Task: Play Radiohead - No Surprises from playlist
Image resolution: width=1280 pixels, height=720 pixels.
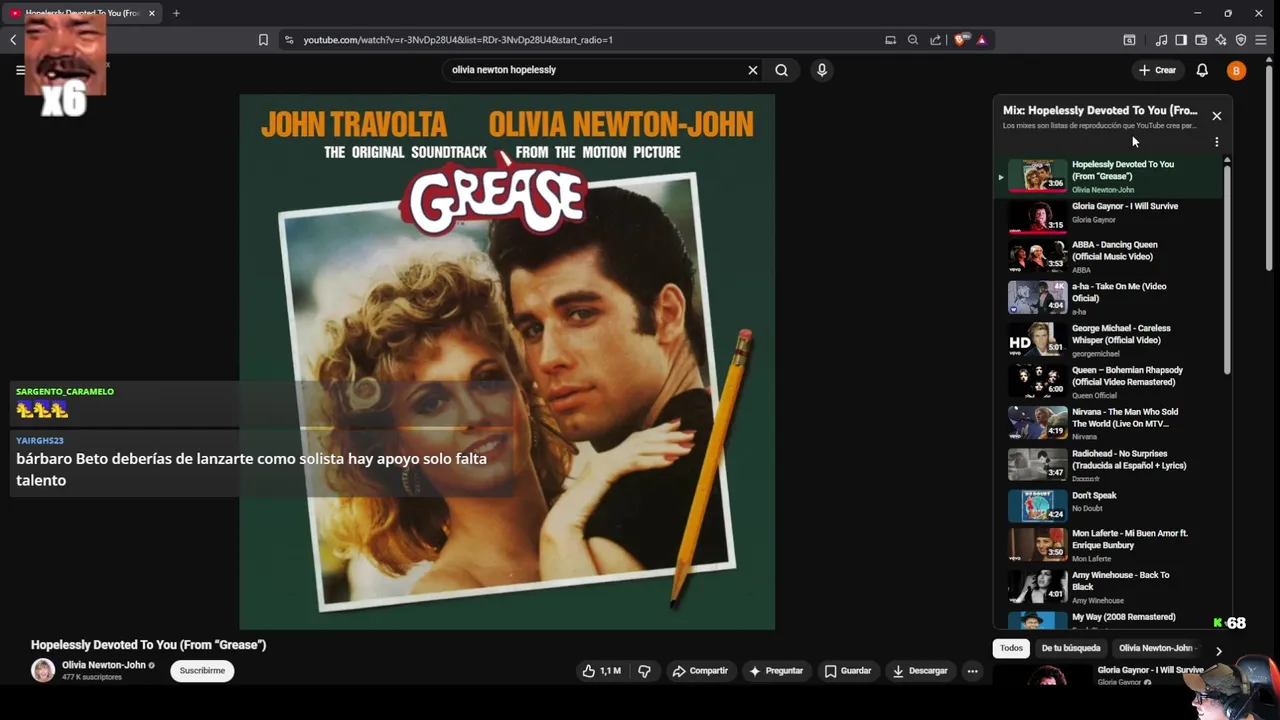Action: click(1110, 465)
